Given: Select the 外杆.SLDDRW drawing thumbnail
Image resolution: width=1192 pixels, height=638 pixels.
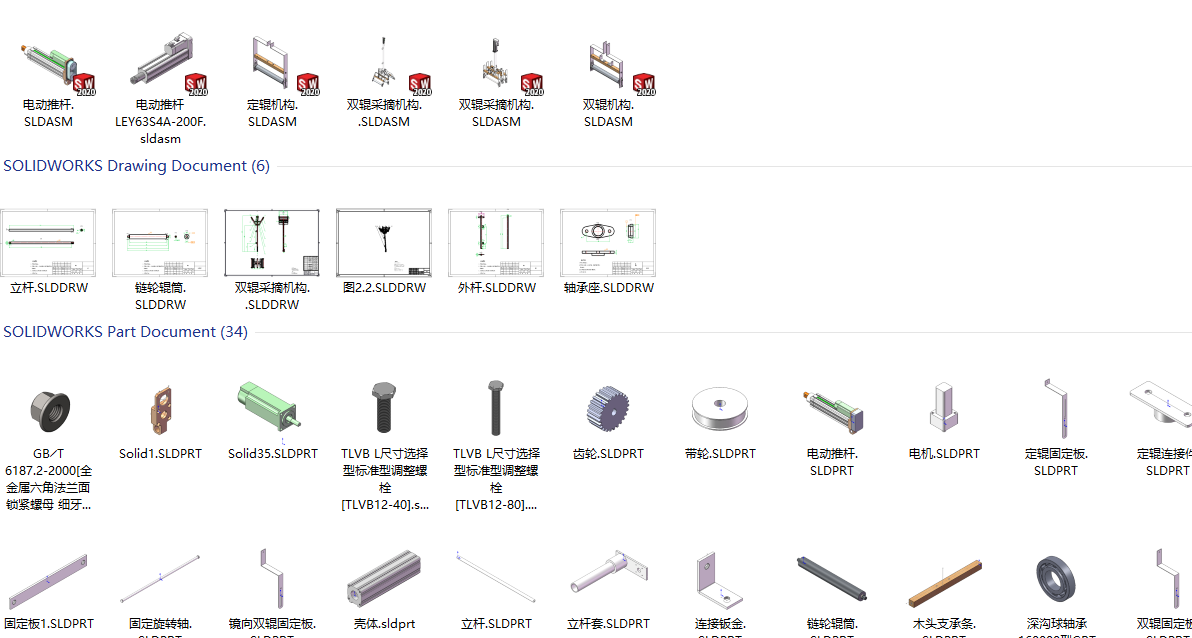Looking at the screenshot, I should [496, 243].
